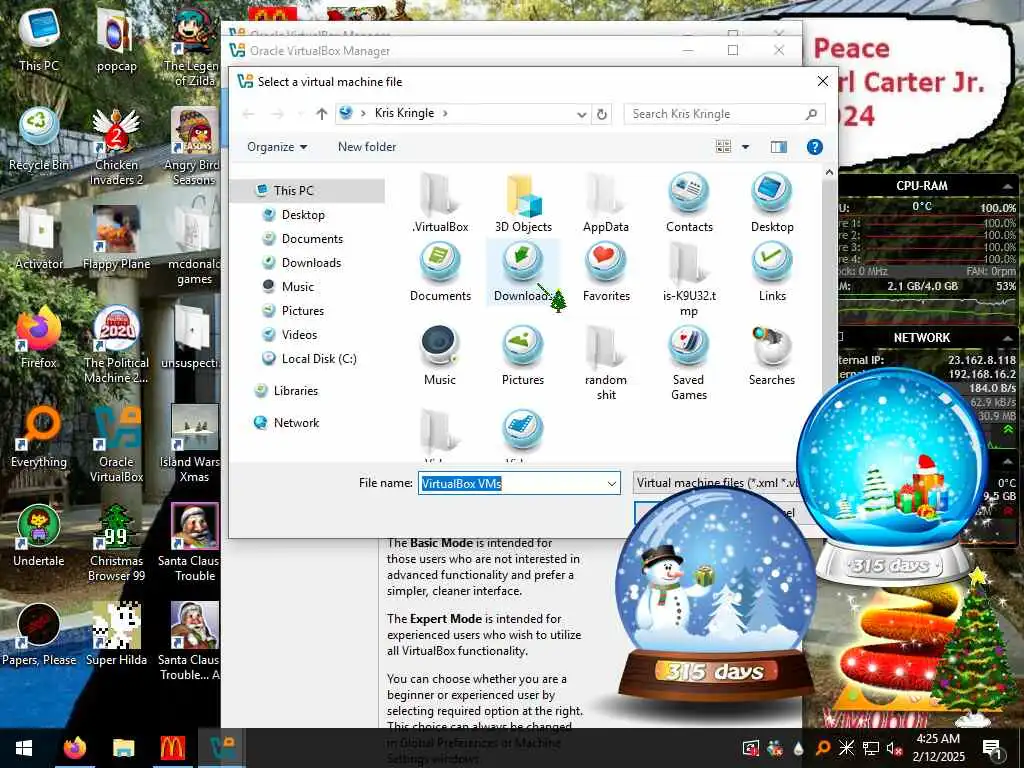Click the Up one level arrow
Viewport: 1024px width, 768px height.
tap(321, 114)
